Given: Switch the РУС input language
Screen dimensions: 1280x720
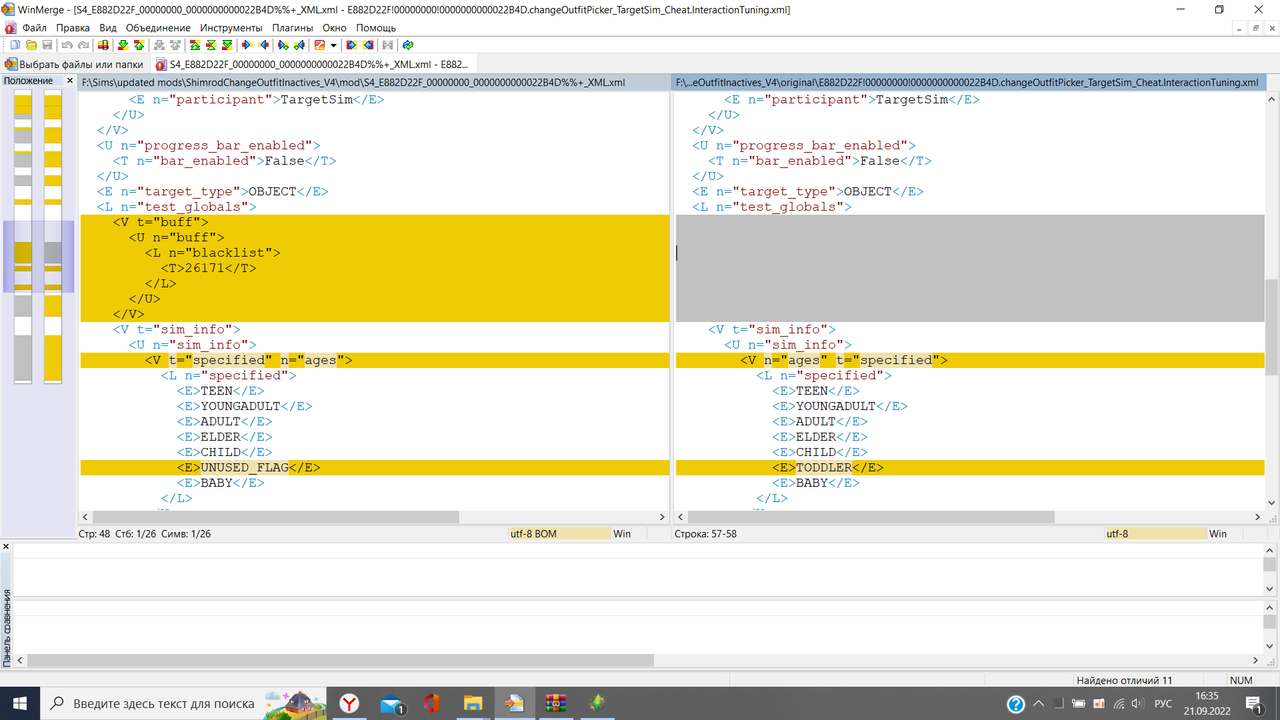Looking at the screenshot, I should (1163, 704).
